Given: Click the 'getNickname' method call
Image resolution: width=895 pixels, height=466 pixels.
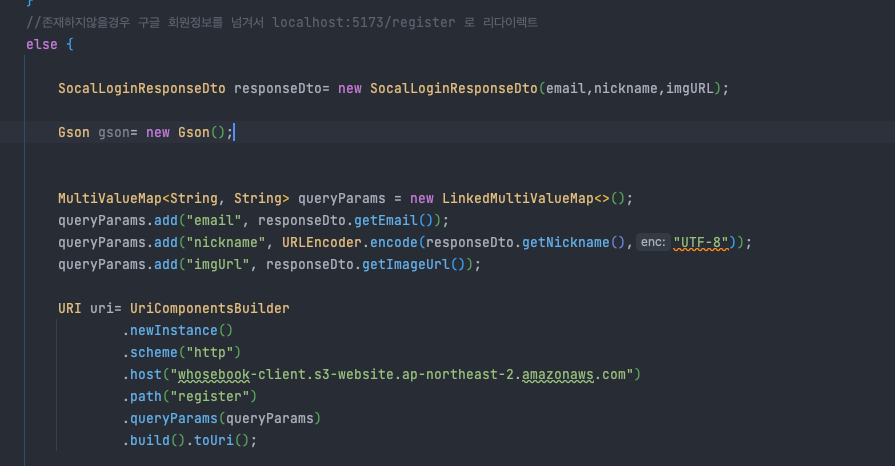Looking at the screenshot, I should [x=566, y=243].
